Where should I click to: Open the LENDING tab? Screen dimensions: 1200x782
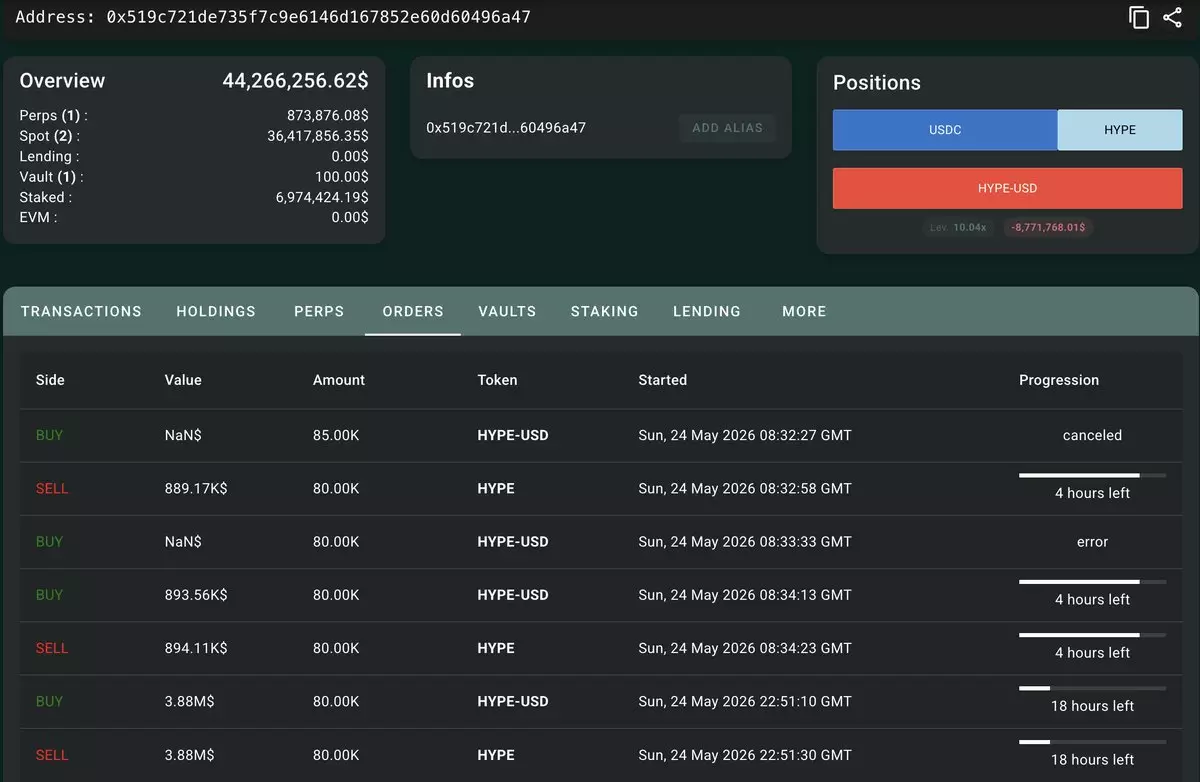click(x=707, y=311)
